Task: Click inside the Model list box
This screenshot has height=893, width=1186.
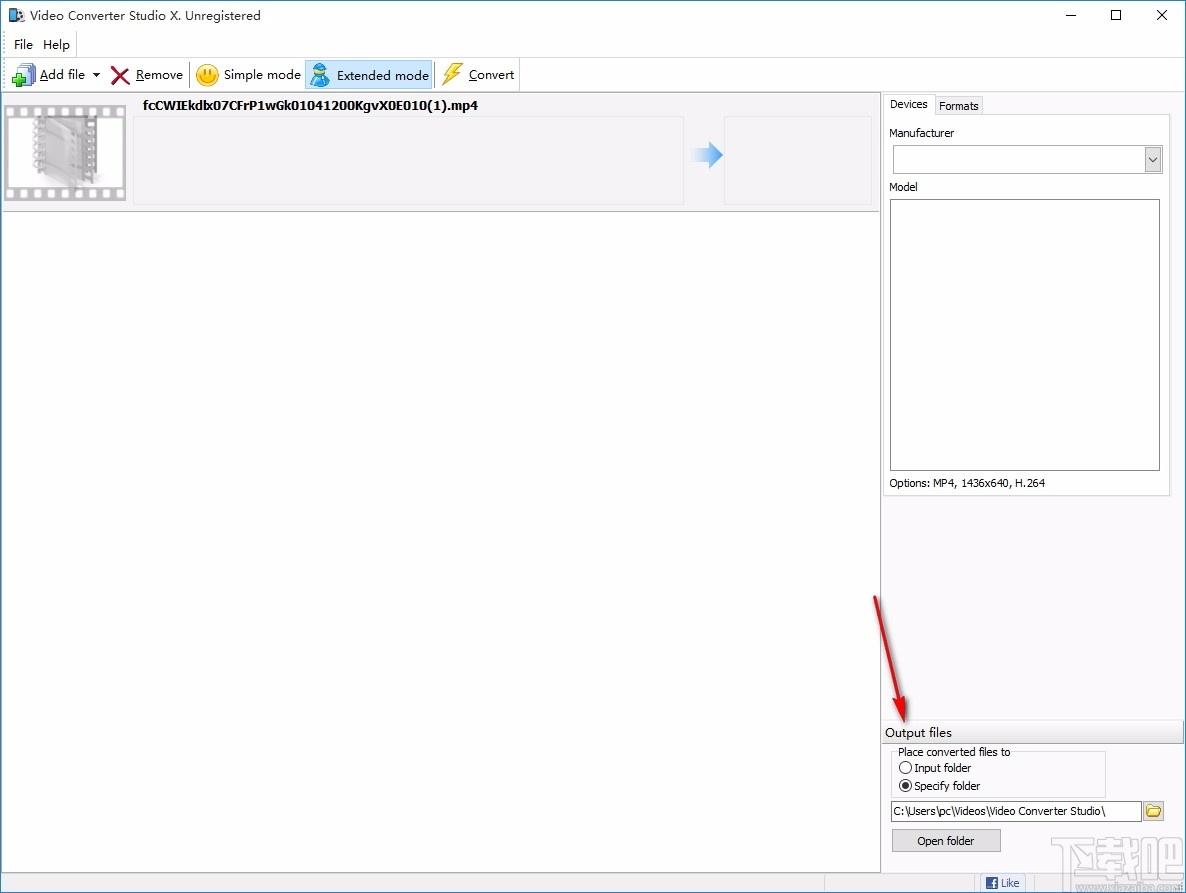Action: (1024, 334)
